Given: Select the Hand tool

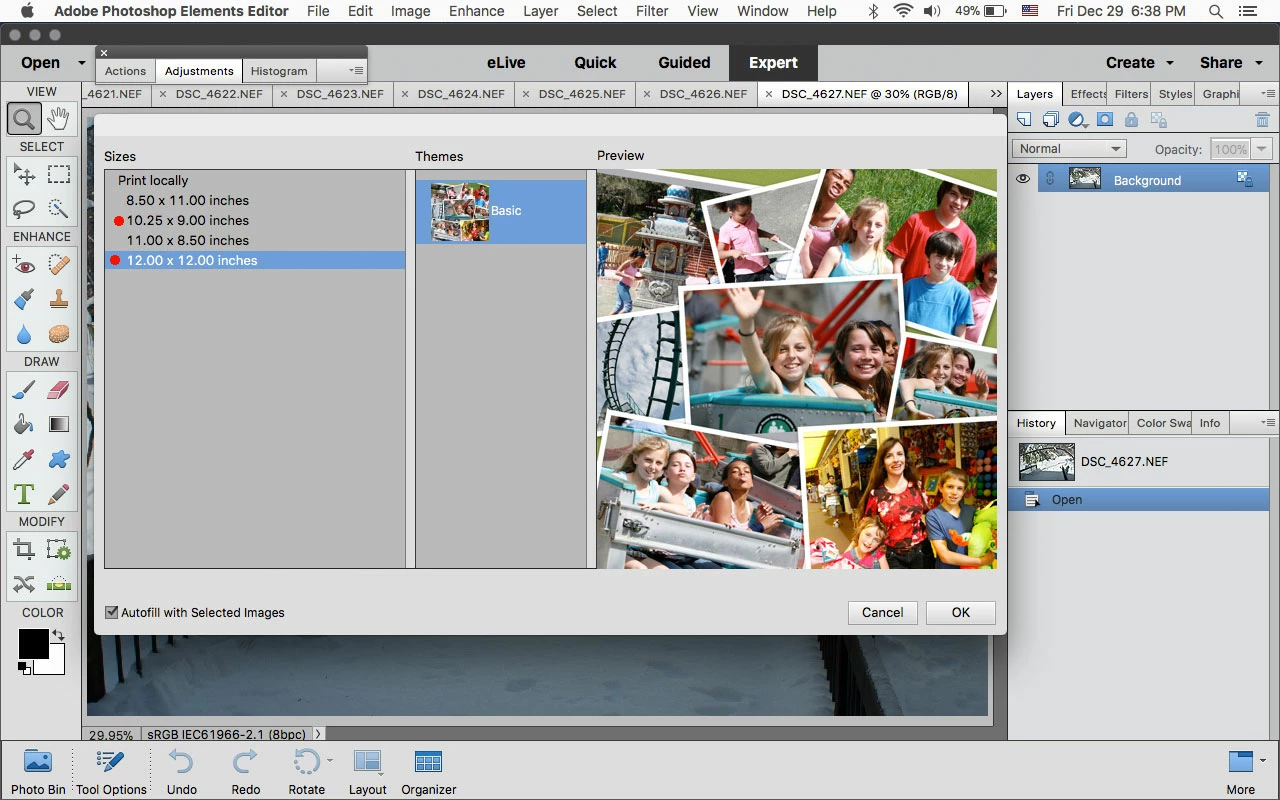Looking at the screenshot, I should (x=59, y=119).
